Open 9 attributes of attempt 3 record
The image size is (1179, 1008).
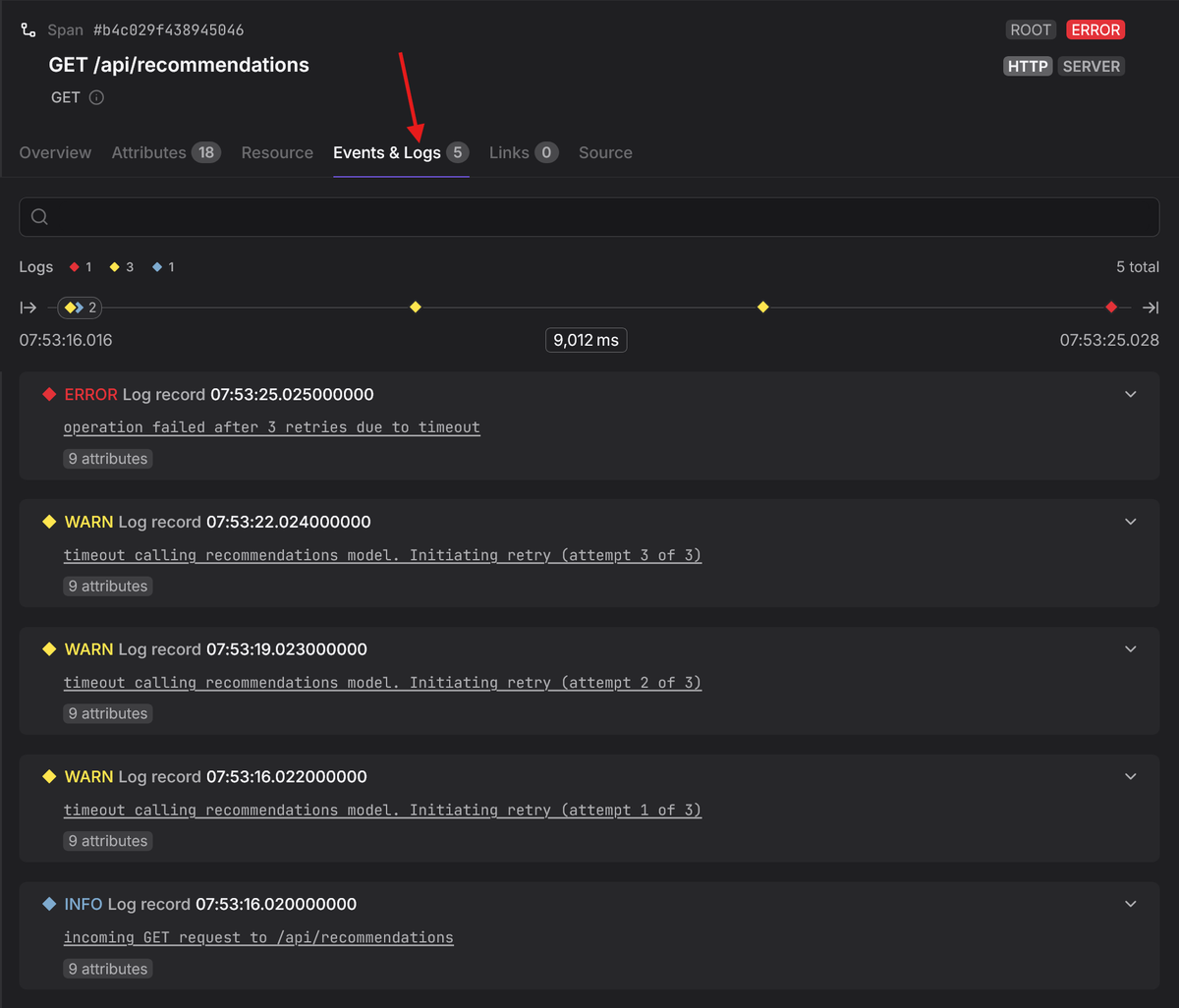[x=108, y=587]
